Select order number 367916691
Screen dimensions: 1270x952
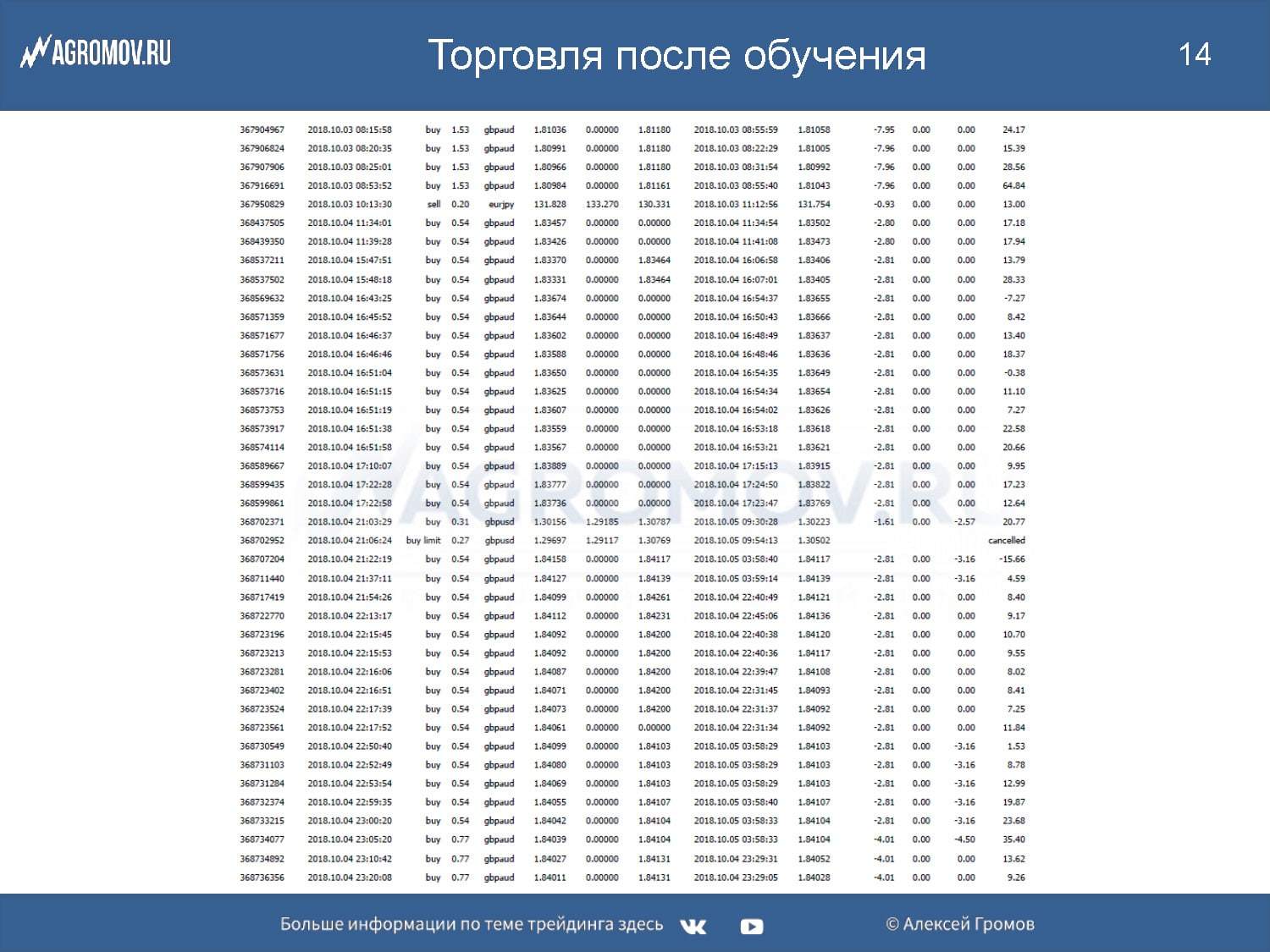[x=262, y=185]
